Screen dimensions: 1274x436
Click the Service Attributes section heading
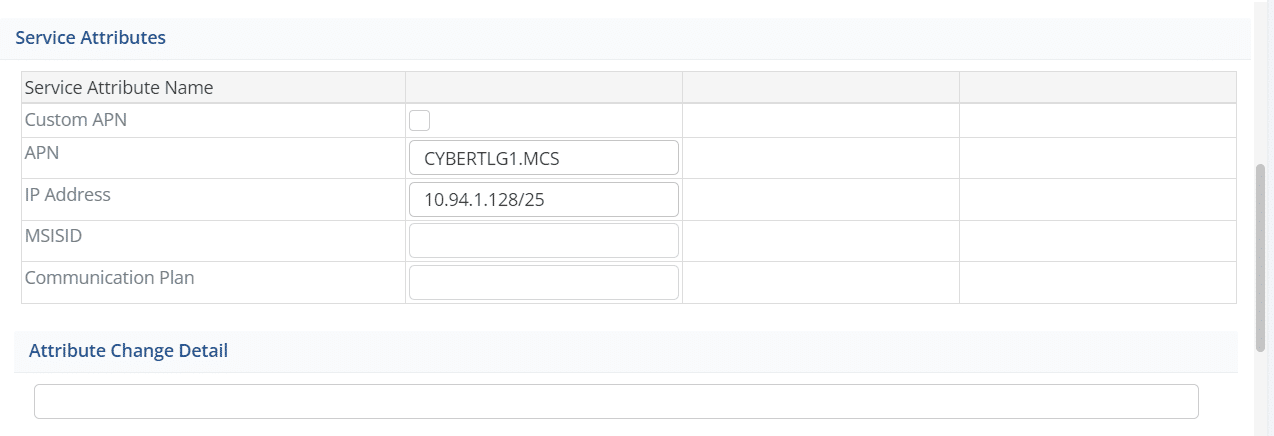click(x=90, y=38)
